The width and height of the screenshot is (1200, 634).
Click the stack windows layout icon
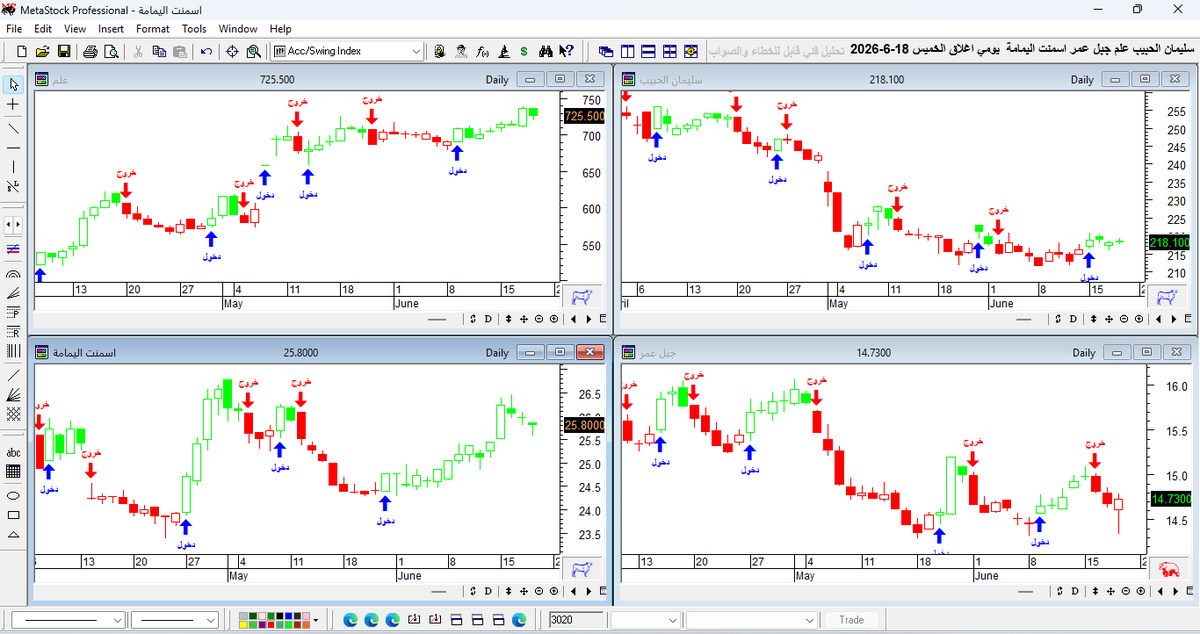click(x=649, y=51)
